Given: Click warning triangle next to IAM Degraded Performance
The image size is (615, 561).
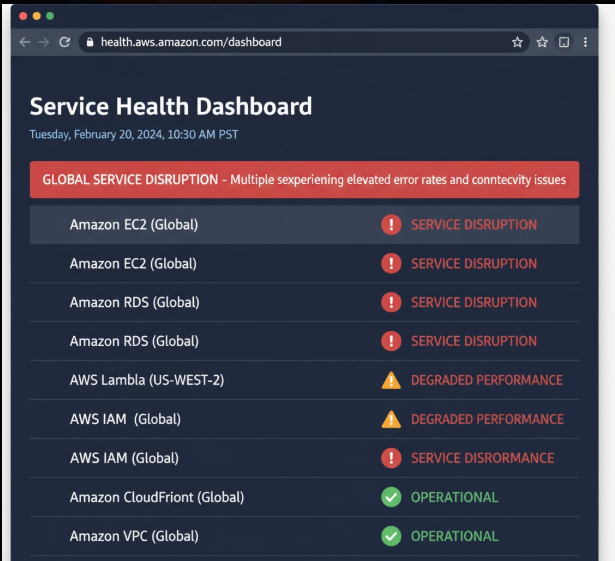Looking at the screenshot, I should (391, 419).
